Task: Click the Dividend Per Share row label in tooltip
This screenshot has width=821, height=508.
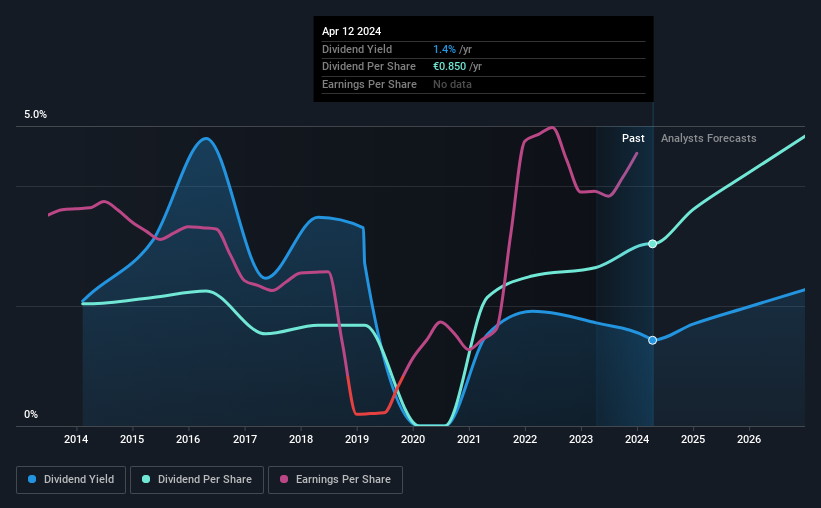Action: coord(369,67)
